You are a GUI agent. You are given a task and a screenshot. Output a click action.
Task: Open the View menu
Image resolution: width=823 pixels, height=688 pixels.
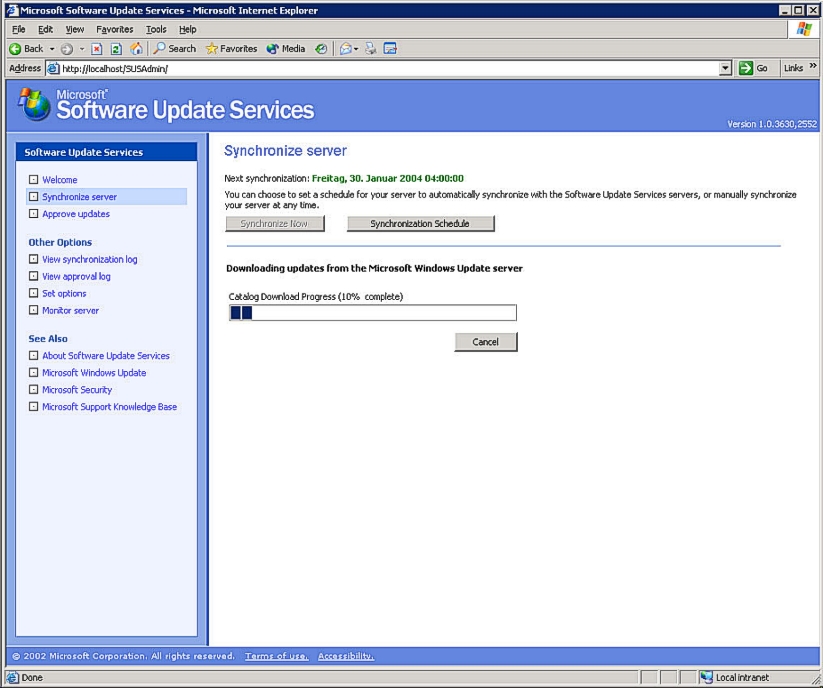click(75, 29)
